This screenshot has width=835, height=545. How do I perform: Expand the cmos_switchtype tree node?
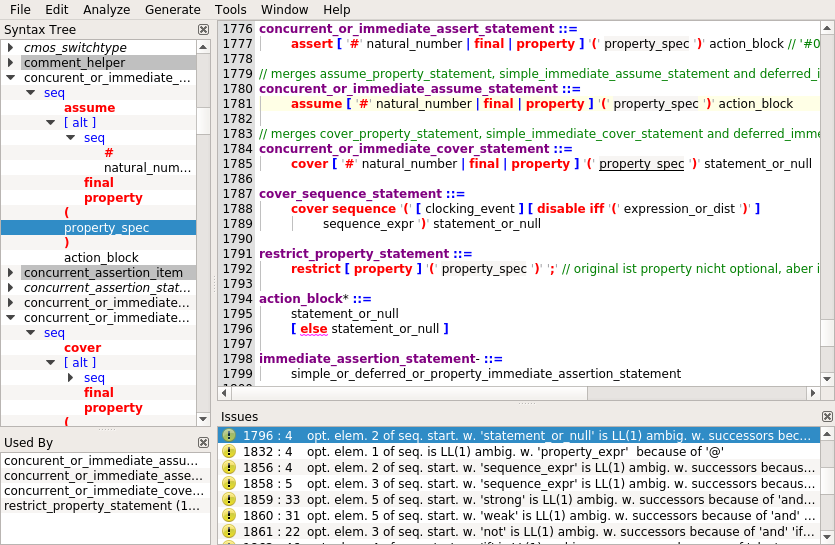click(10, 47)
